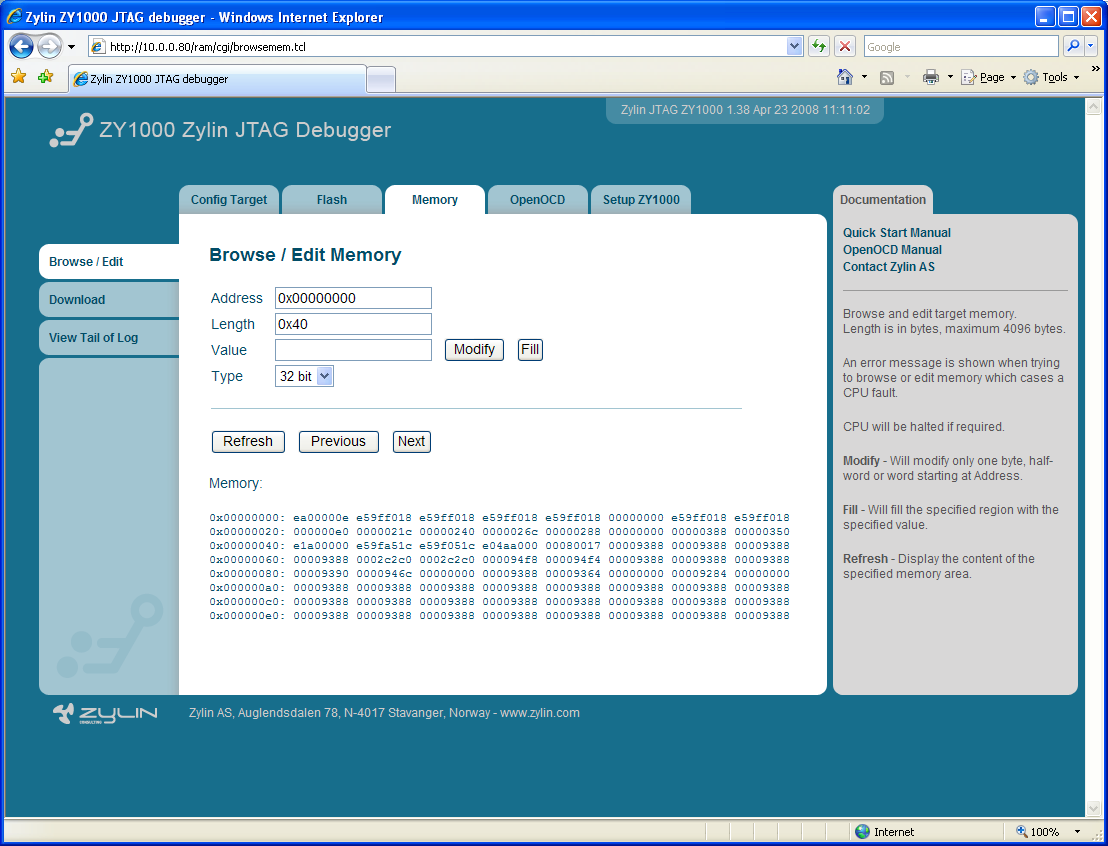
Task: Click the Previous button
Action: pos(338,441)
